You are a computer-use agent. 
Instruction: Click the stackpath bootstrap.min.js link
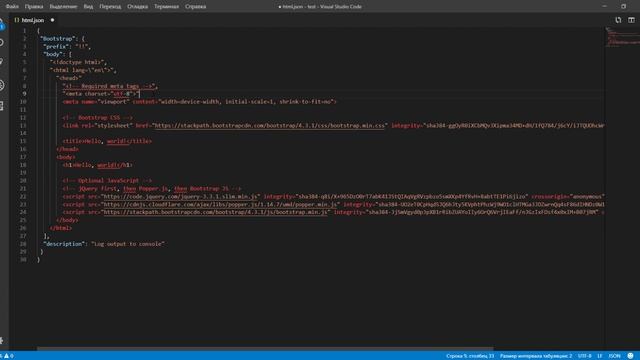215,212
